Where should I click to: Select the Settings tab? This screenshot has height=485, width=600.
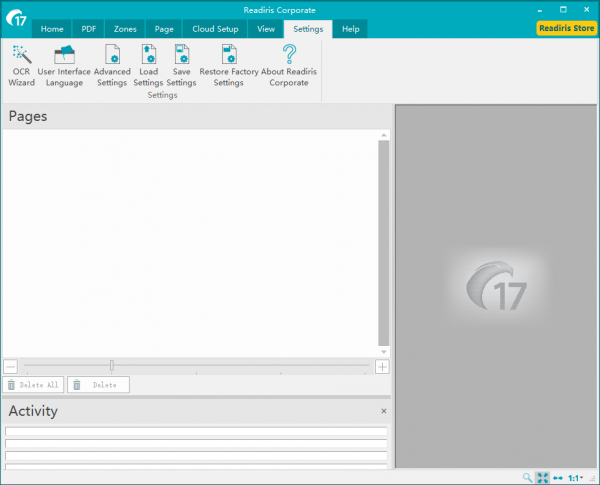[308, 29]
